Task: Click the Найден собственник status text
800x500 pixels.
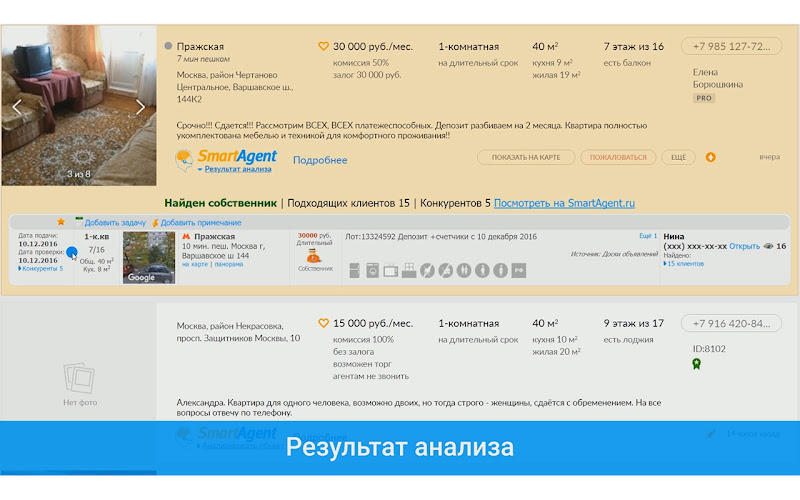Action: tap(220, 203)
